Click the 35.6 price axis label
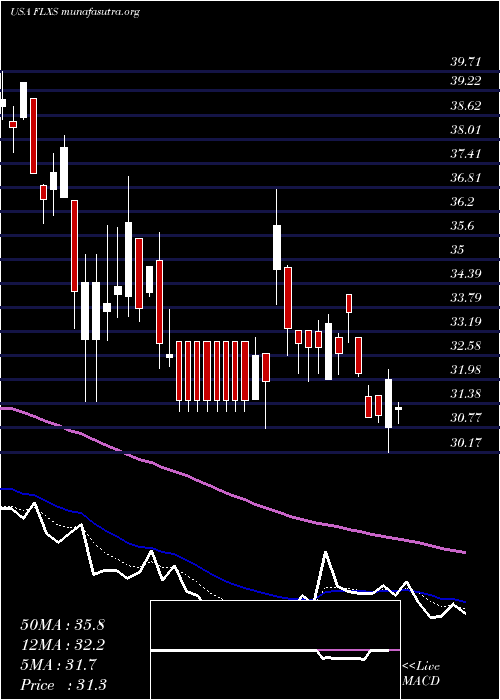 pos(462,226)
